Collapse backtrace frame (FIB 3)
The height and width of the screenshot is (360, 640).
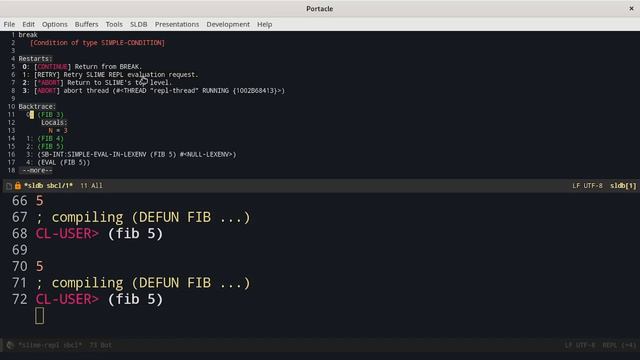tap(51, 115)
